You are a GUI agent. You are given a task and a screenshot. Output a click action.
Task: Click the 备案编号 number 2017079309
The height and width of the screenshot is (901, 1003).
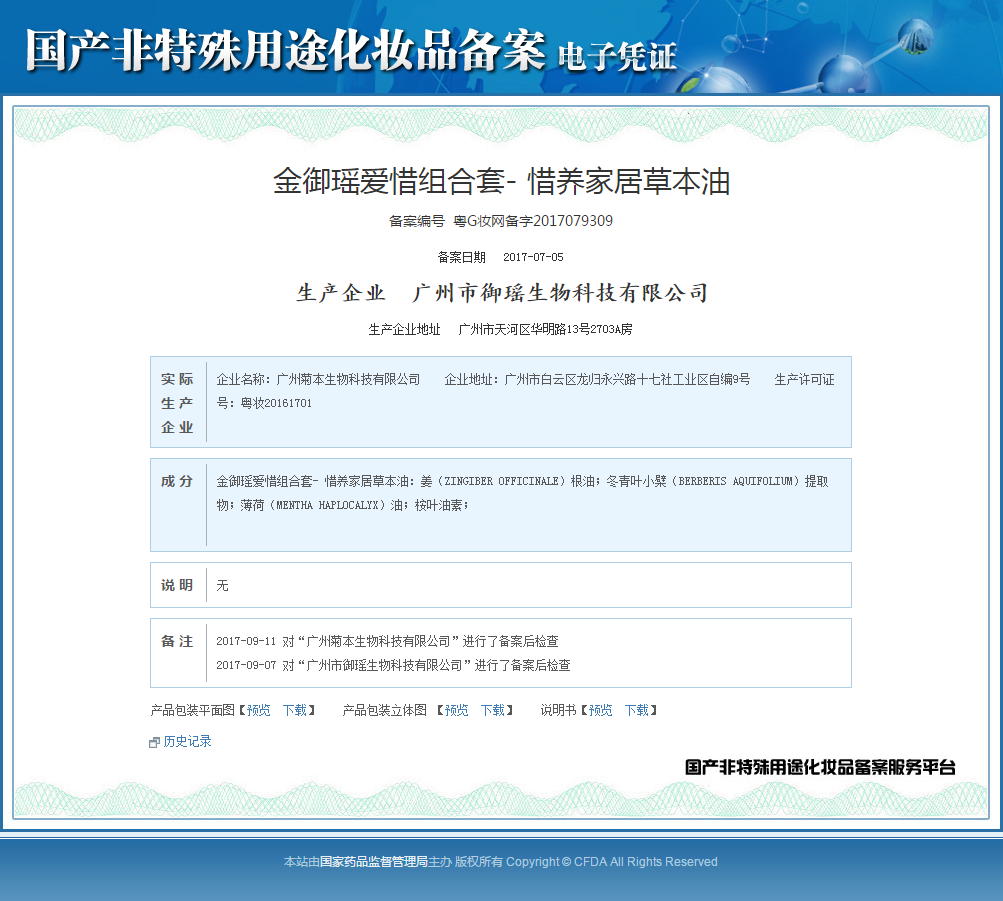click(573, 221)
